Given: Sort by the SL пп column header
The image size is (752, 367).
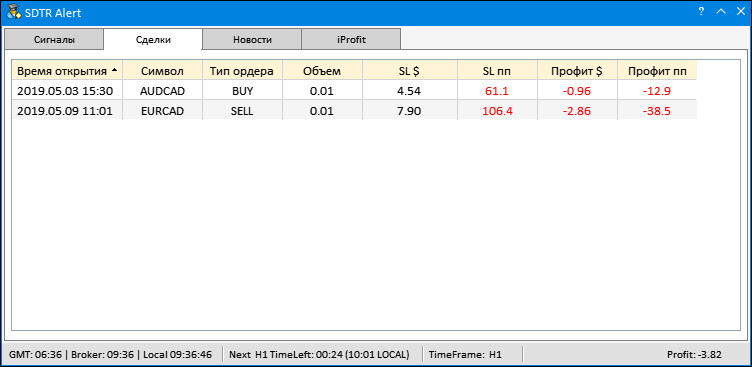Looking at the screenshot, I should pyautogui.click(x=497, y=71).
